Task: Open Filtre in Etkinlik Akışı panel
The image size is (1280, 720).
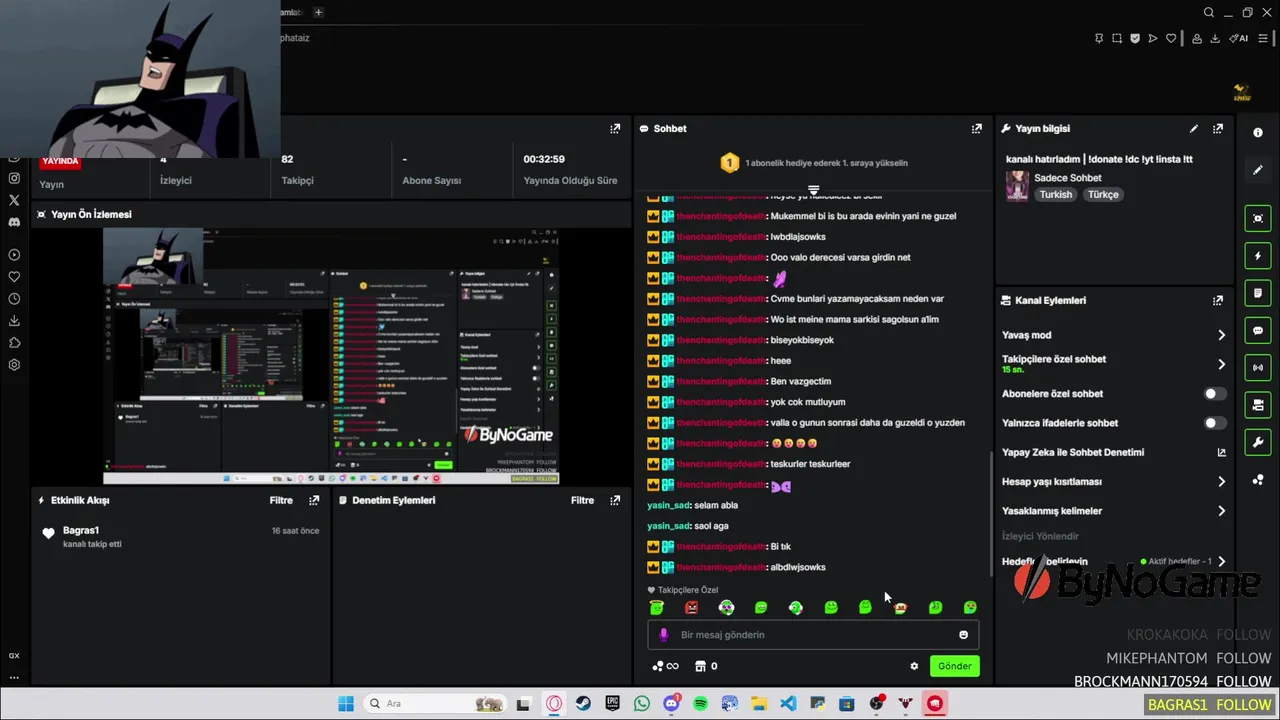Action: pyautogui.click(x=281, y=500)
